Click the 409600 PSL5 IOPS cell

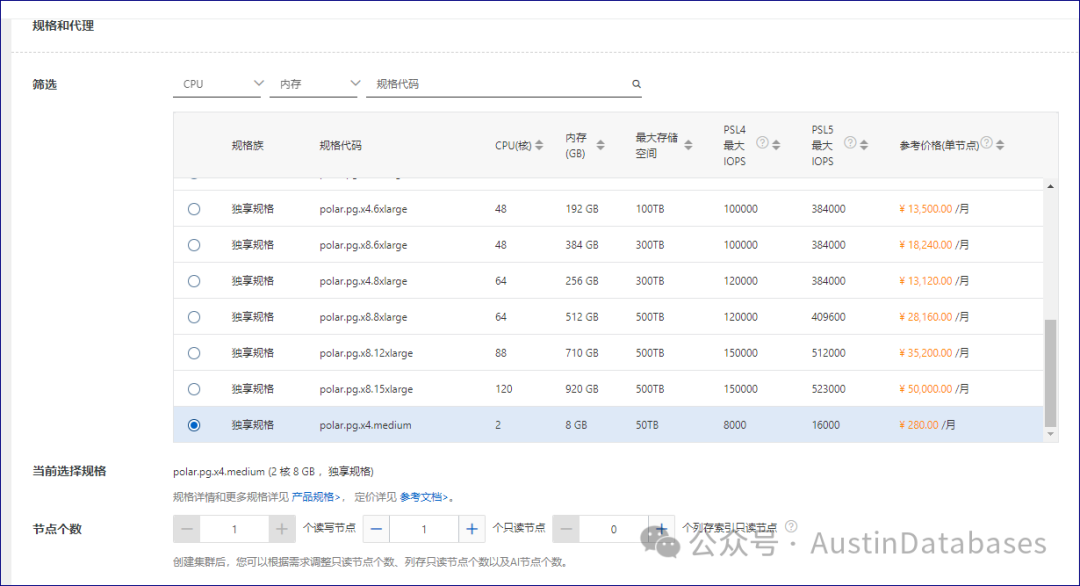(829, 317)
